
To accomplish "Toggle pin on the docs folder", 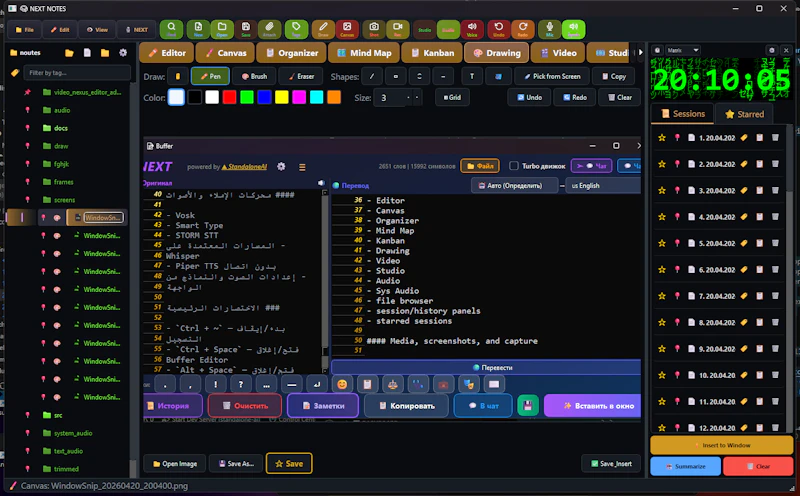I will click(28, 128).
